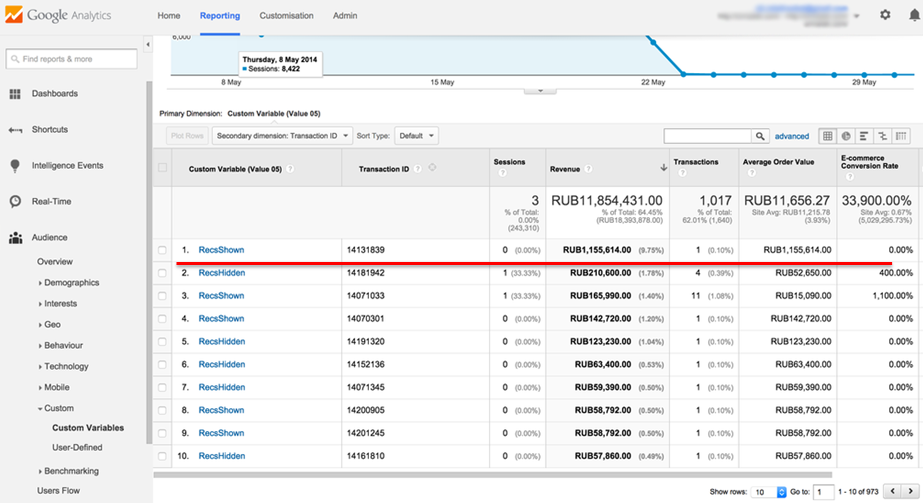Screen dimensions: 923x503
Task: Click the advanced filter link
Action: 792,136
